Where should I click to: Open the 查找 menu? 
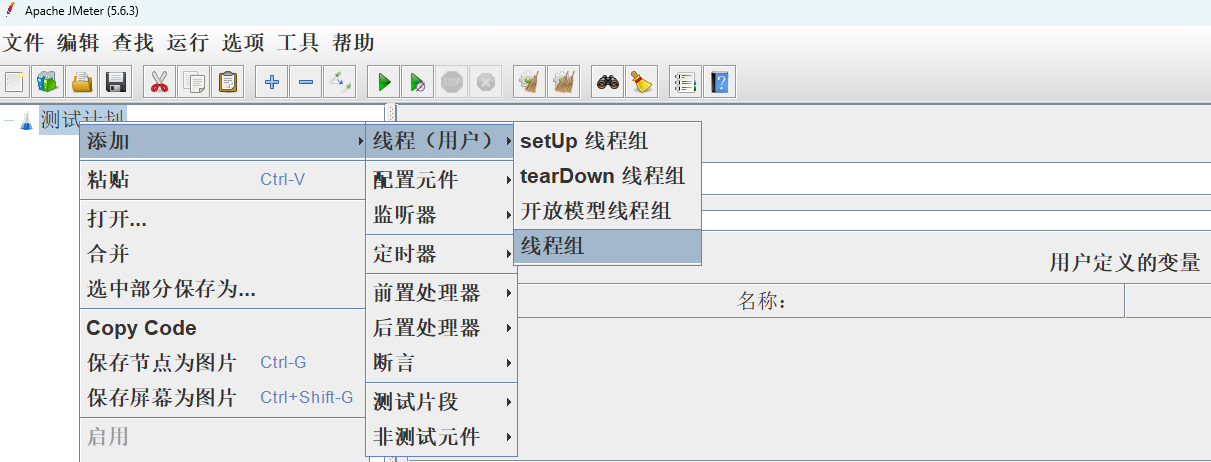coord(133,43)
